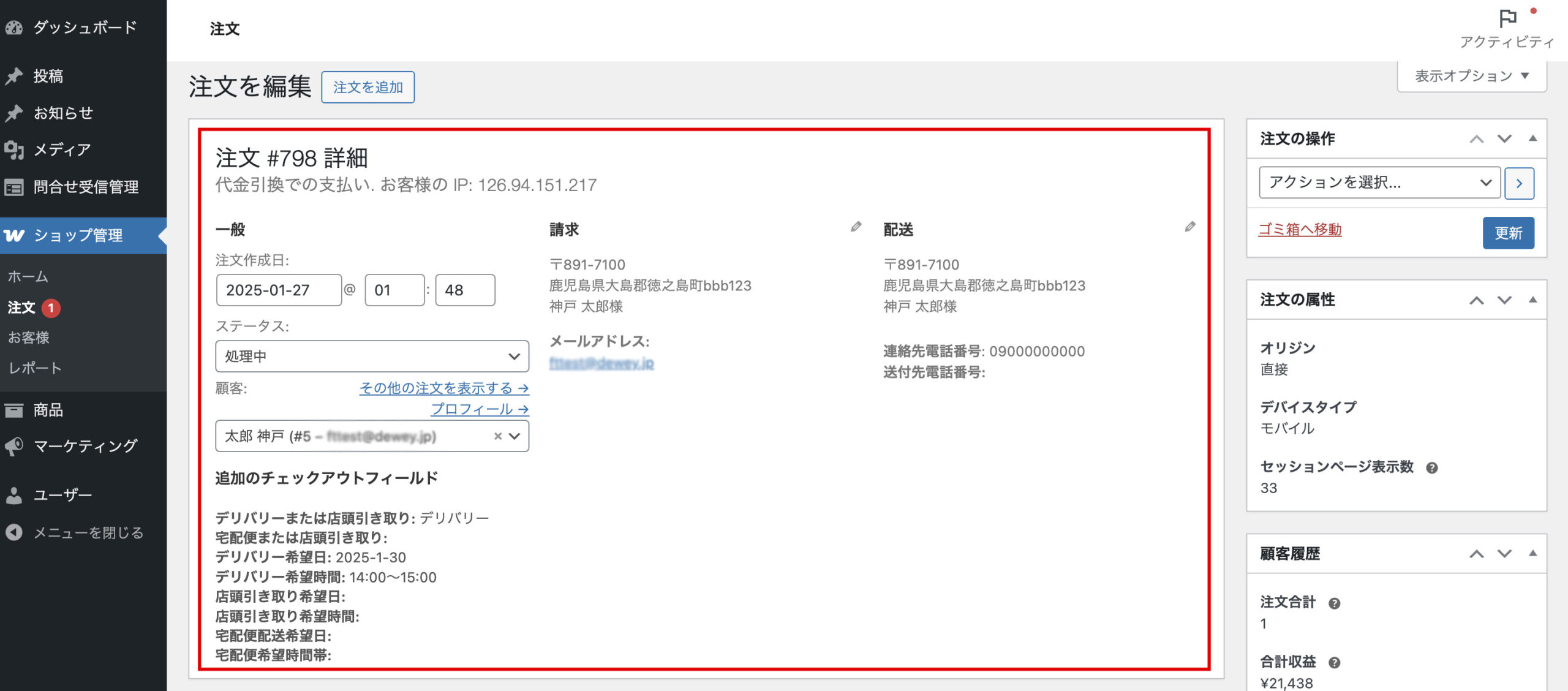Open 商品 in the sidebar menu
The height and width of the screenshot is (691, 1568).
pos(48,410)
